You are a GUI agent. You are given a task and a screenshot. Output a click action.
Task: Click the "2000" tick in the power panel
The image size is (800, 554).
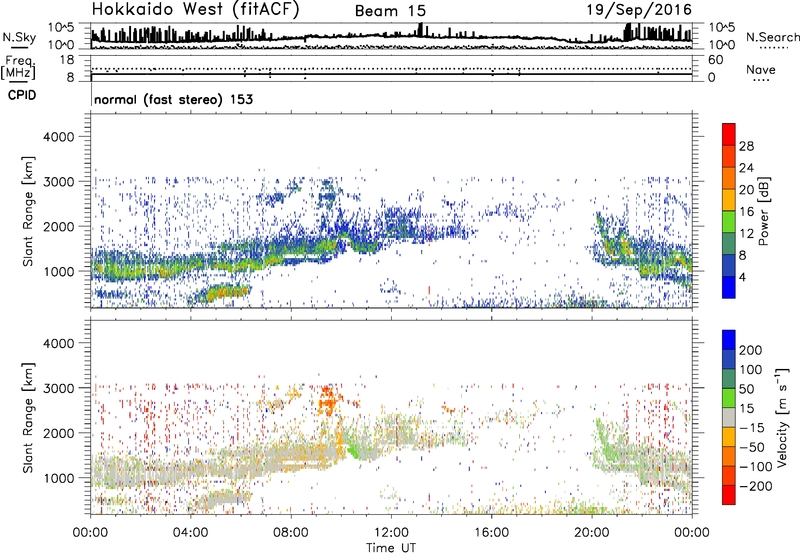coord(59,226)
